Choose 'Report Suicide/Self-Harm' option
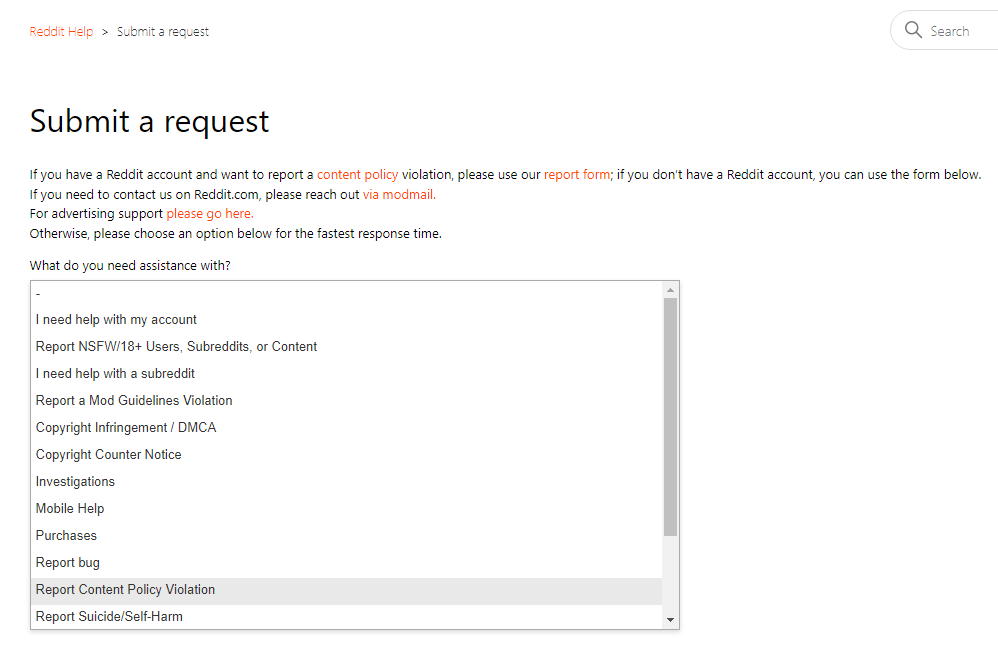 tap(346, 617)
